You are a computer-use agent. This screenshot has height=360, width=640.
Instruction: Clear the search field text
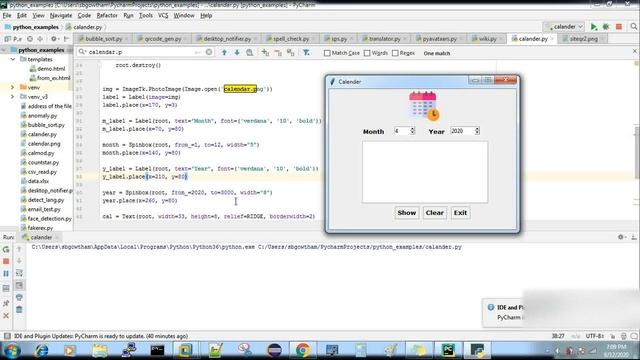pos(209,52)
